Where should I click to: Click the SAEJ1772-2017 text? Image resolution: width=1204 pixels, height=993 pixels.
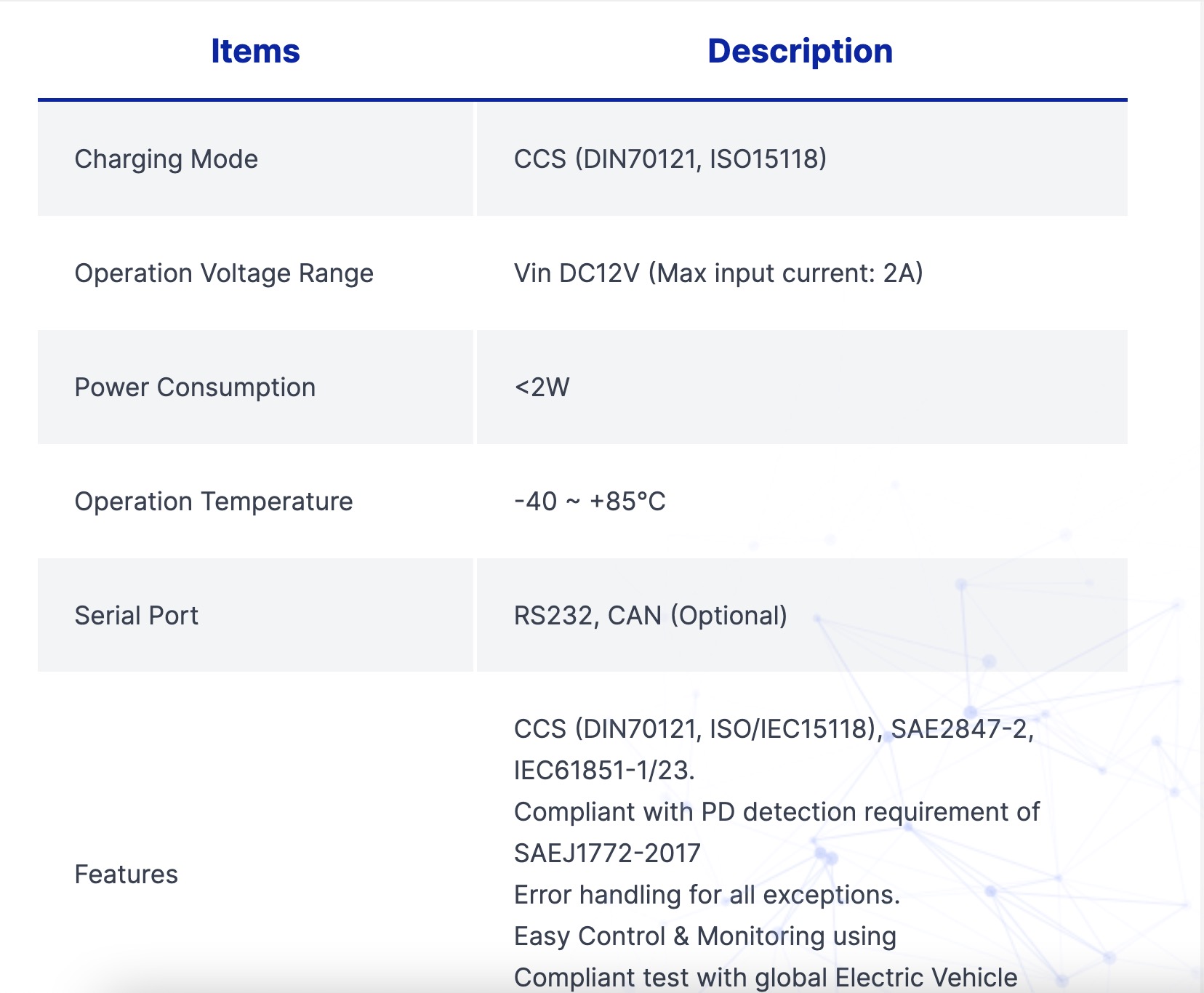(607, 853)
